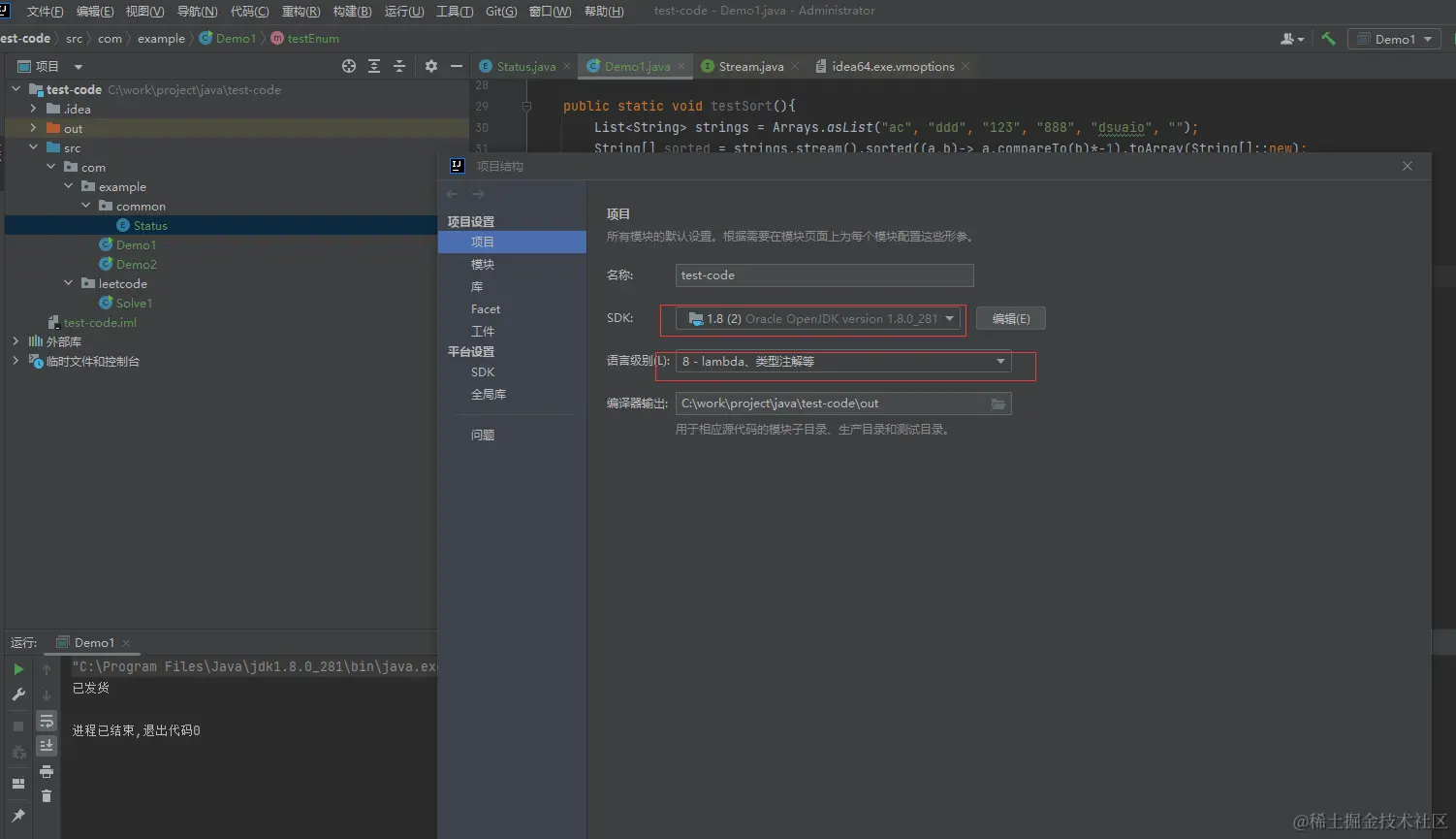Toggle pin tab in the Run panel
Viewport: 1456px width, 839px height.
pyautogui.click(x=18, y=816)
